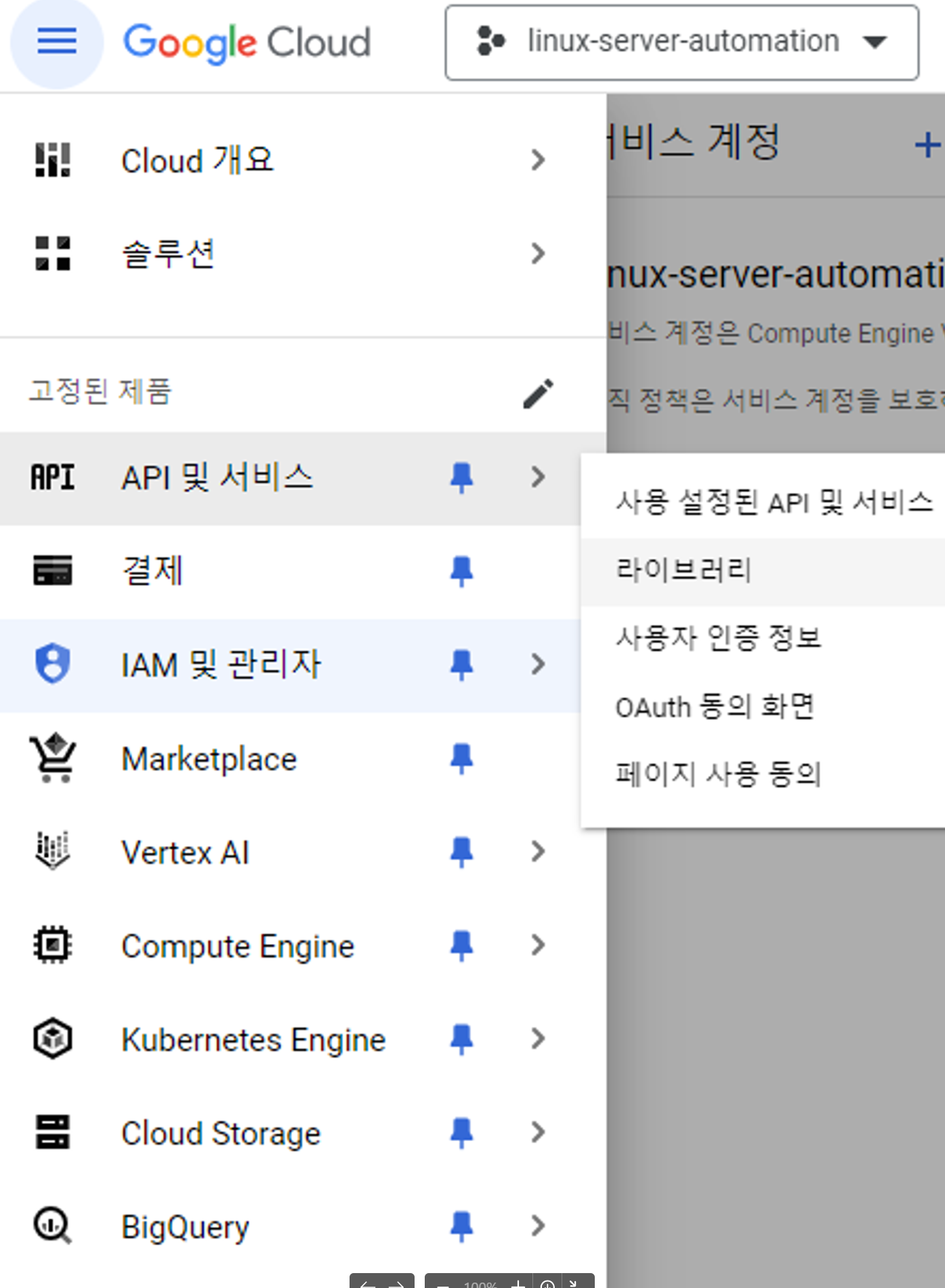Expand the BigQuery chevron
Viewport: 945px width, 1288px height.
[538, 1225]
